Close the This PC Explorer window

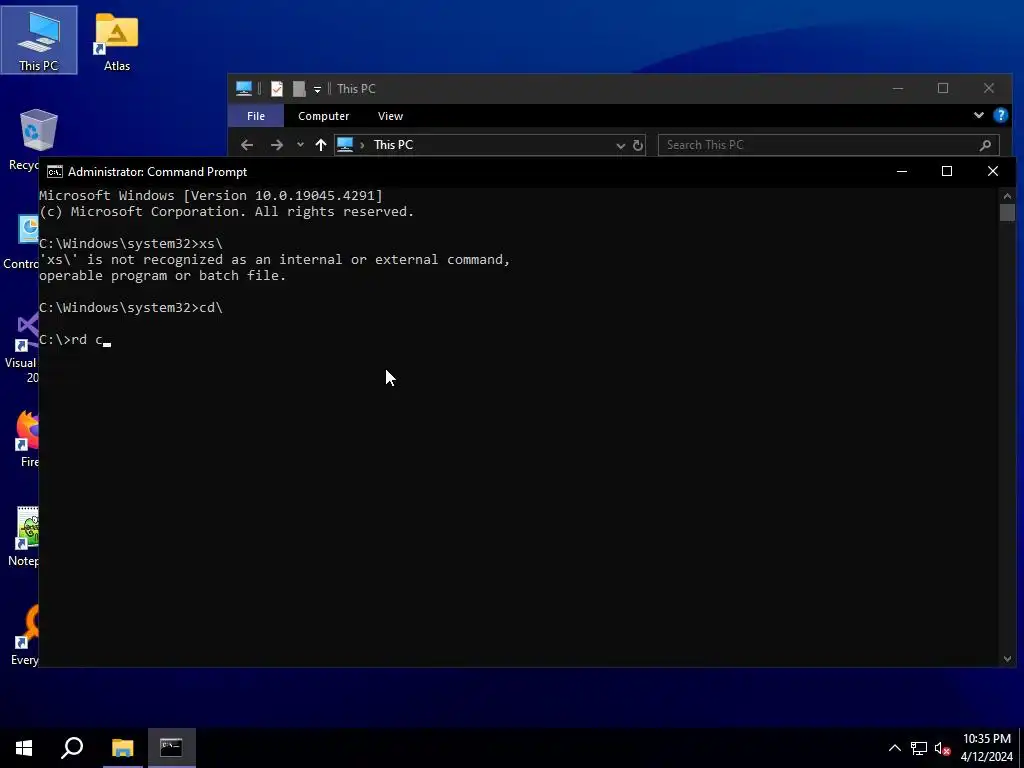989,88
